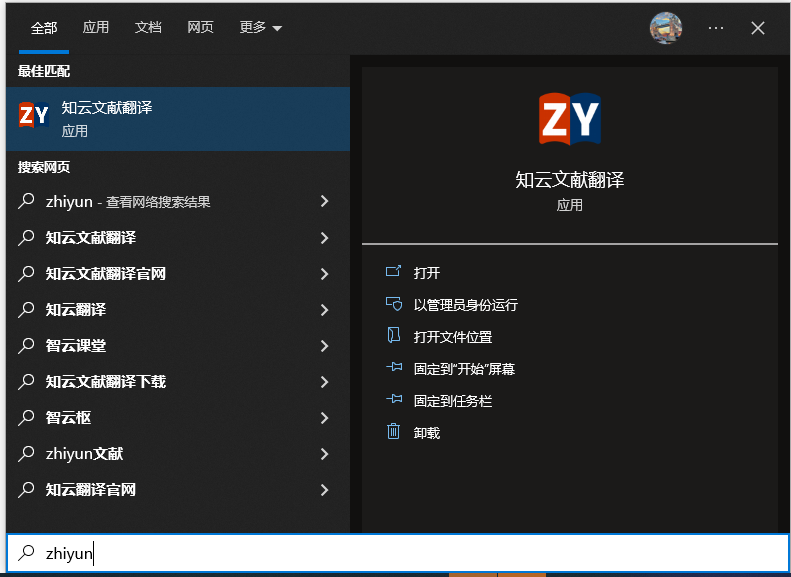Select 固定到任务栏 action
791x577 pixels.
tap(453, 401)
